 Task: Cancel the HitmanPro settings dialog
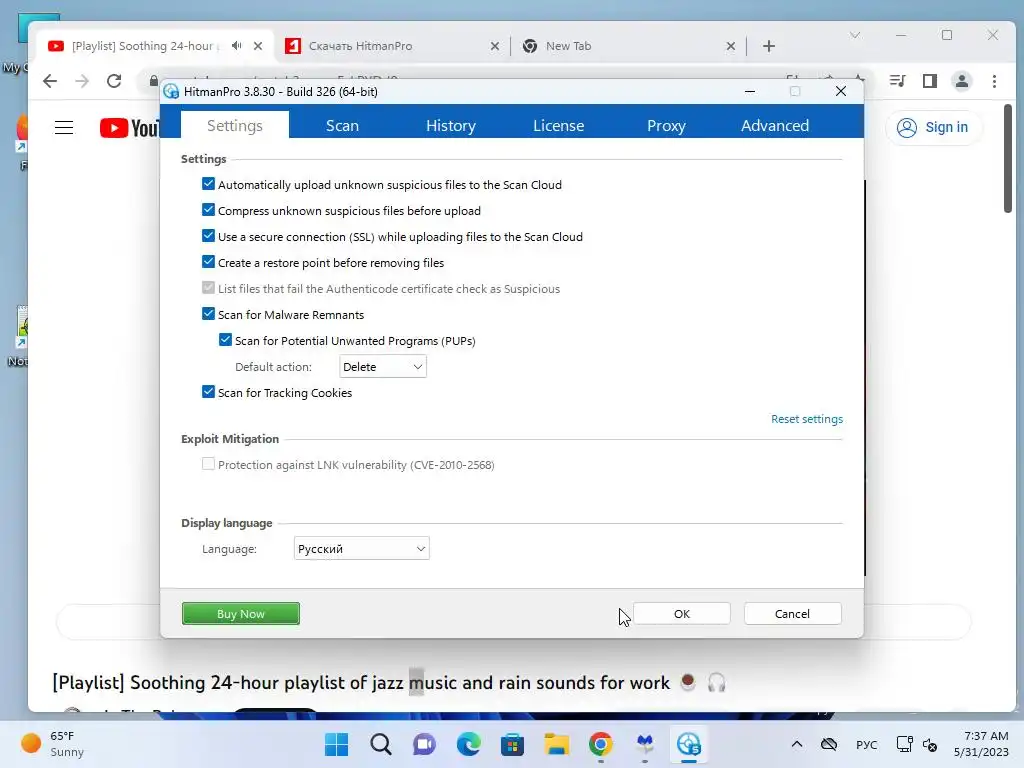792,613
